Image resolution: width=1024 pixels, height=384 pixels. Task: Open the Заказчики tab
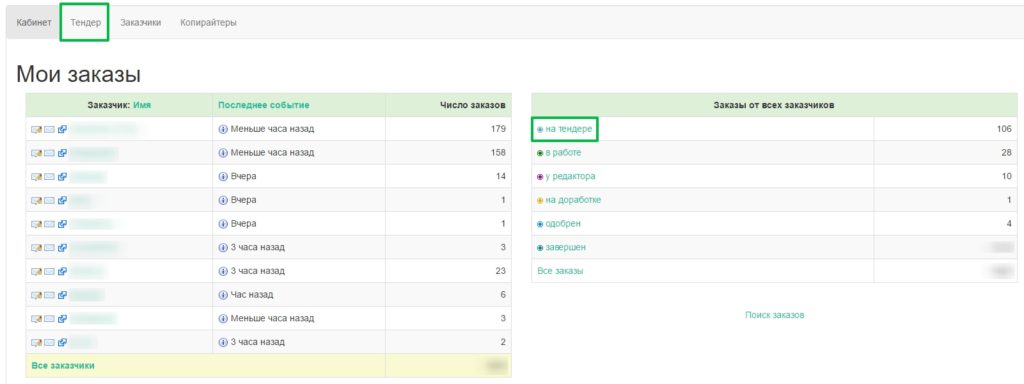click(140, 23)
